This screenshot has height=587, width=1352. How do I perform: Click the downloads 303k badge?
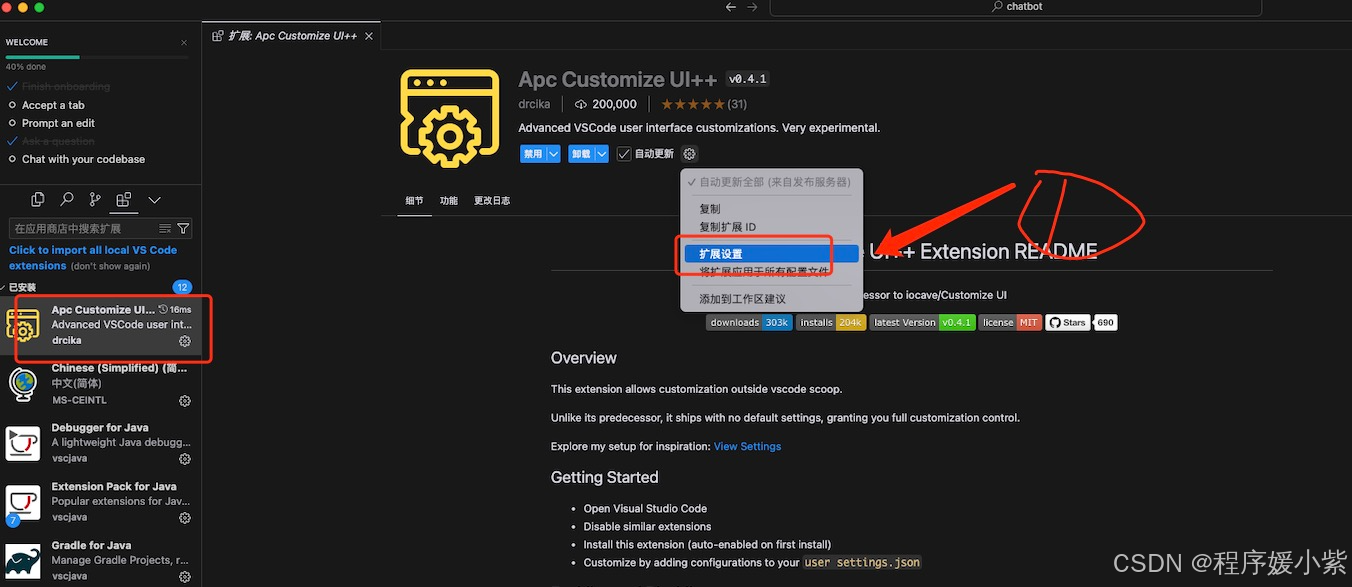pos(749,323)
